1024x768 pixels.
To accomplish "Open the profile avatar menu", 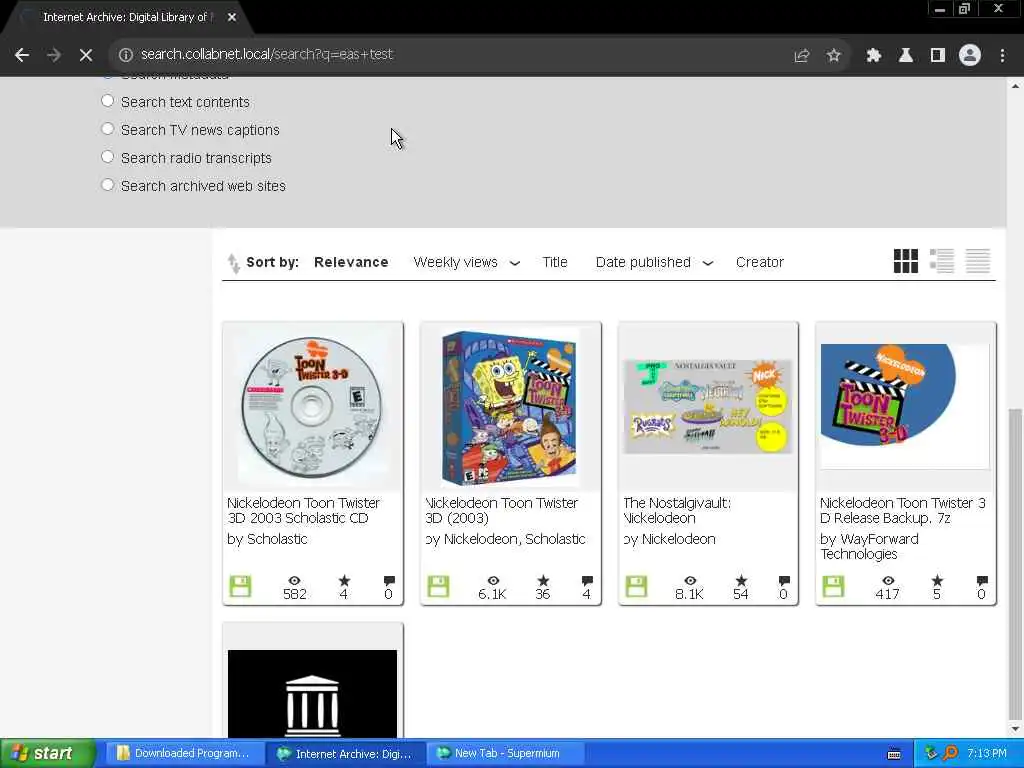I will [x=970, y=55].
